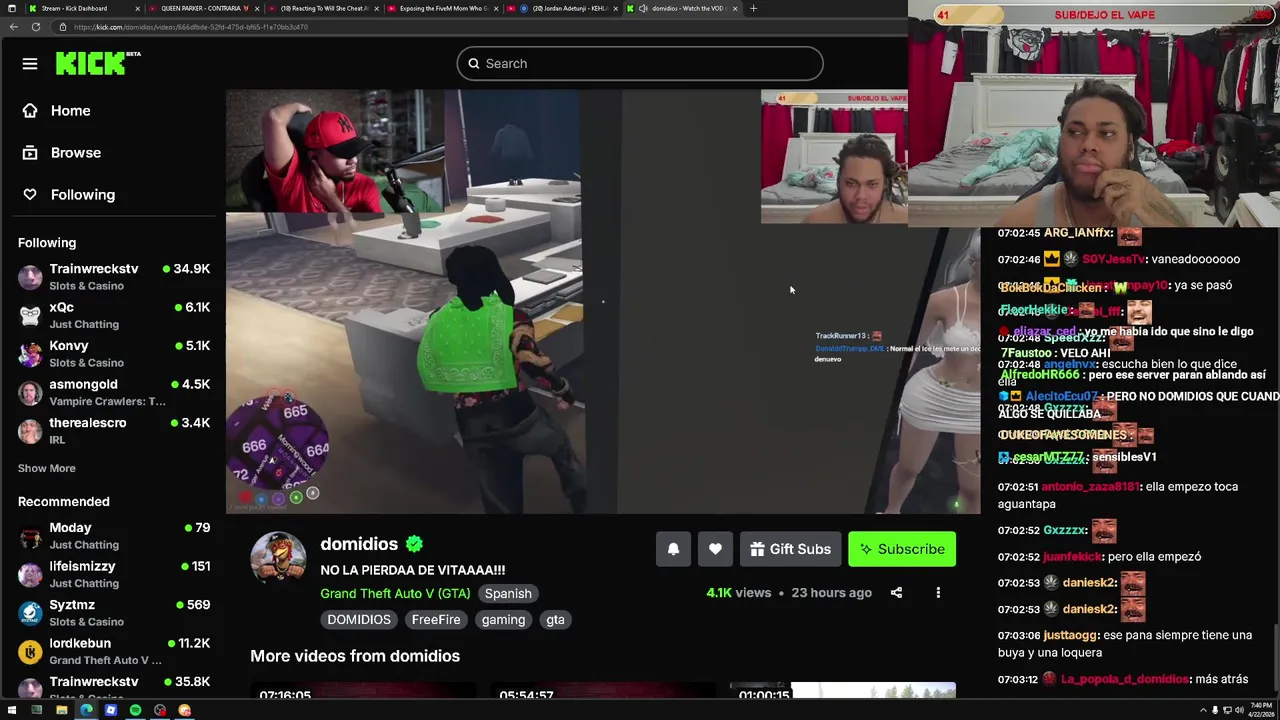Viewport: 1280px width, 720px height.
Task: Focus the Search input field
Action: tap(640, 63)
